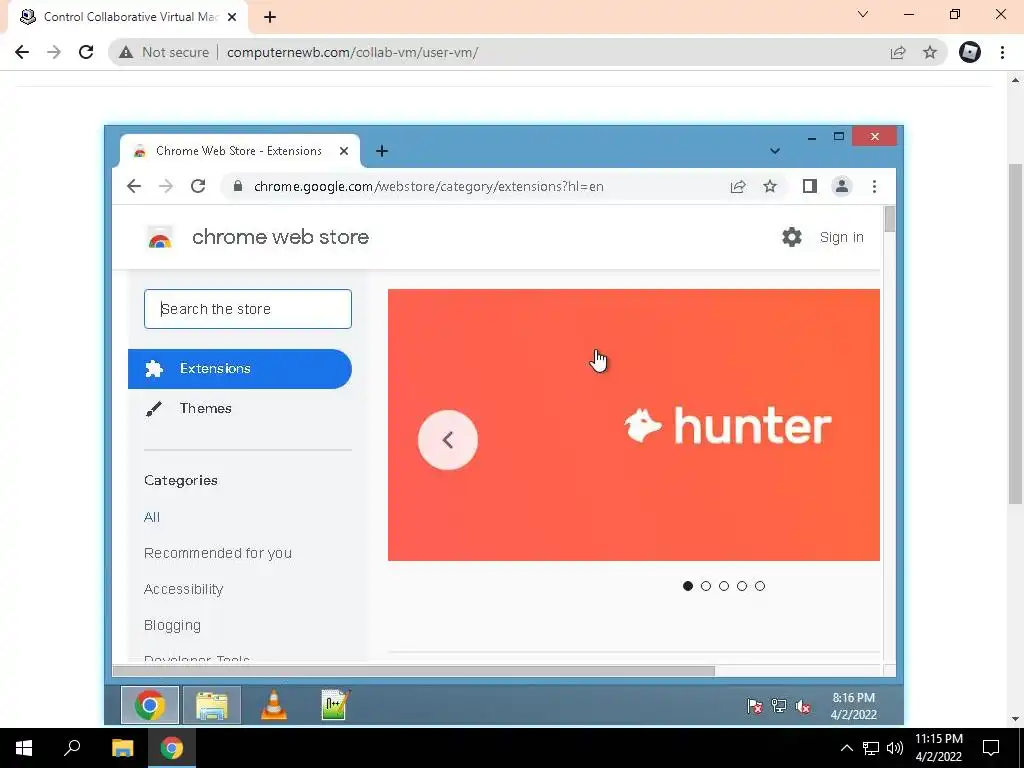Open the hunter promo banner
Viewport: 1024px width, 768px height.
[633, 425]
